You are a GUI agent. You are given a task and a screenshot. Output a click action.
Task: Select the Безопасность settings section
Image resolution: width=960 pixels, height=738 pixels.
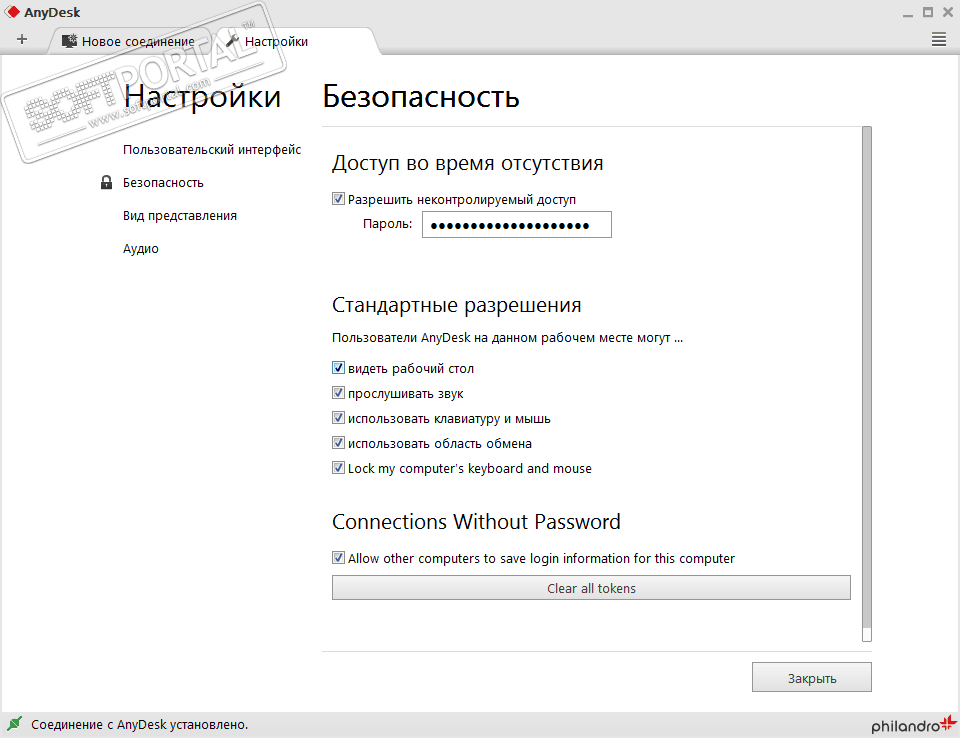[x=163, y=183]
